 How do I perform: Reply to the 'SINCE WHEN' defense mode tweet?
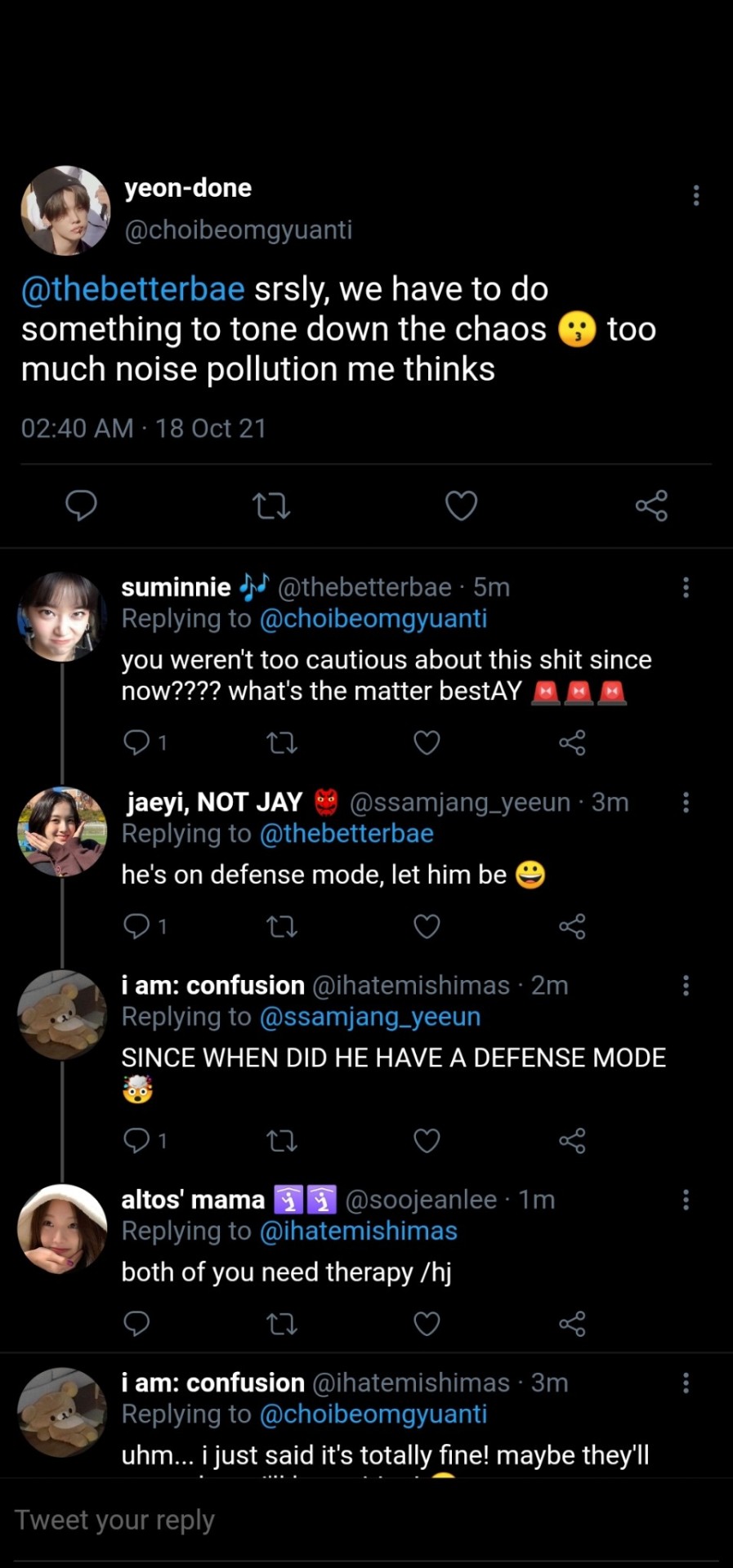[x=136, y=1140]
